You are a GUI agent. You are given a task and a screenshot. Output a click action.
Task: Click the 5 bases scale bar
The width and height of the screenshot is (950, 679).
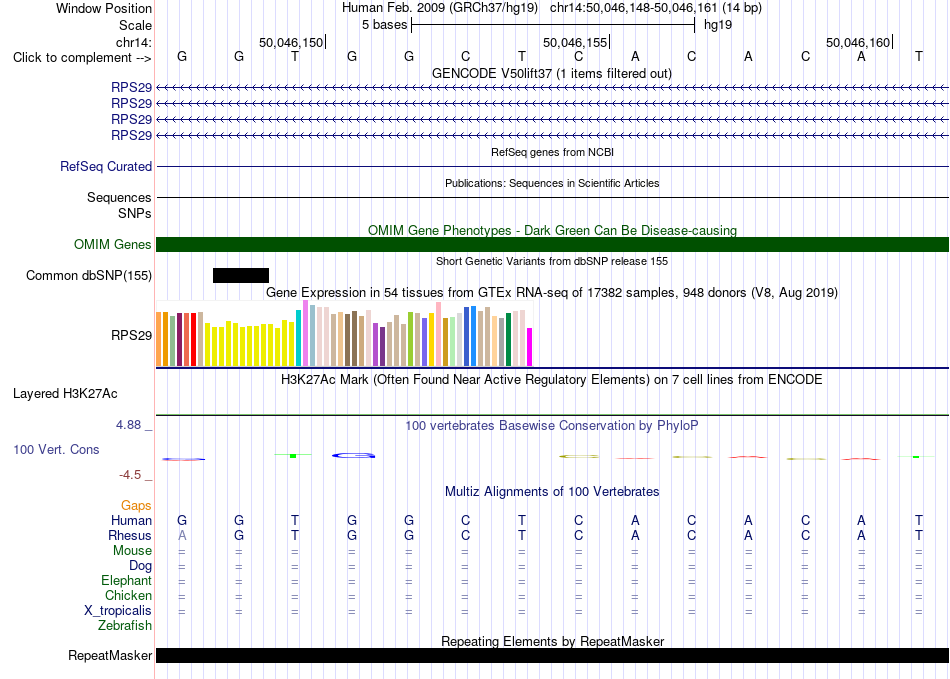coord(553,25)
